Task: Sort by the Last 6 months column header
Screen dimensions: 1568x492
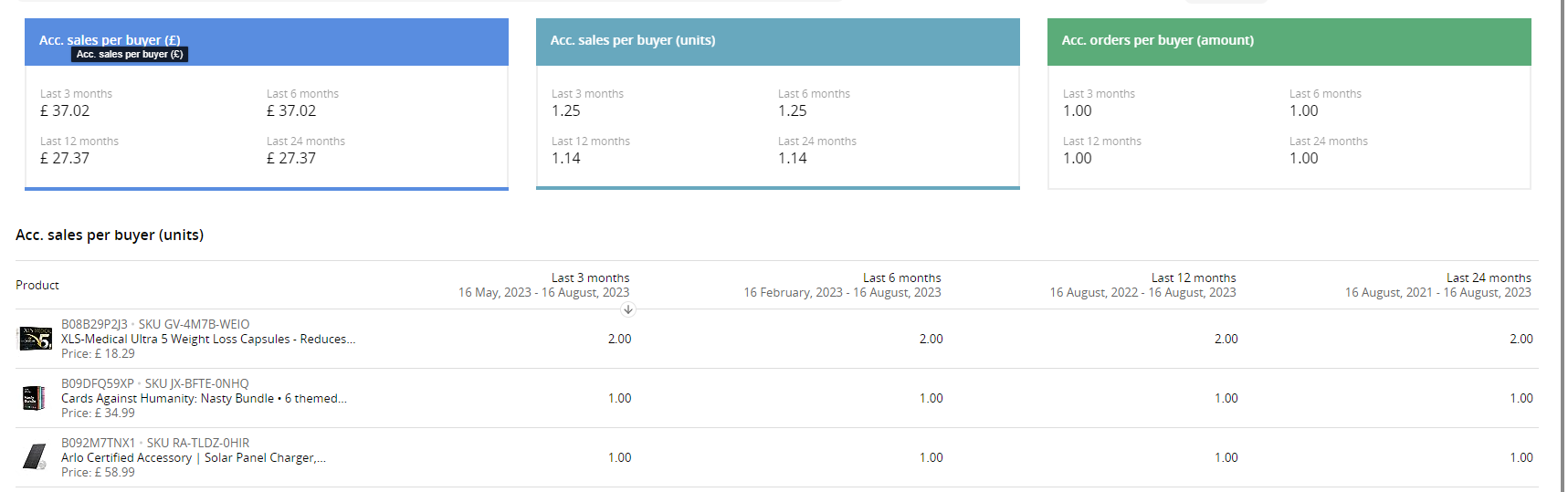Action: pyautogui.click(x=901, y=277)
